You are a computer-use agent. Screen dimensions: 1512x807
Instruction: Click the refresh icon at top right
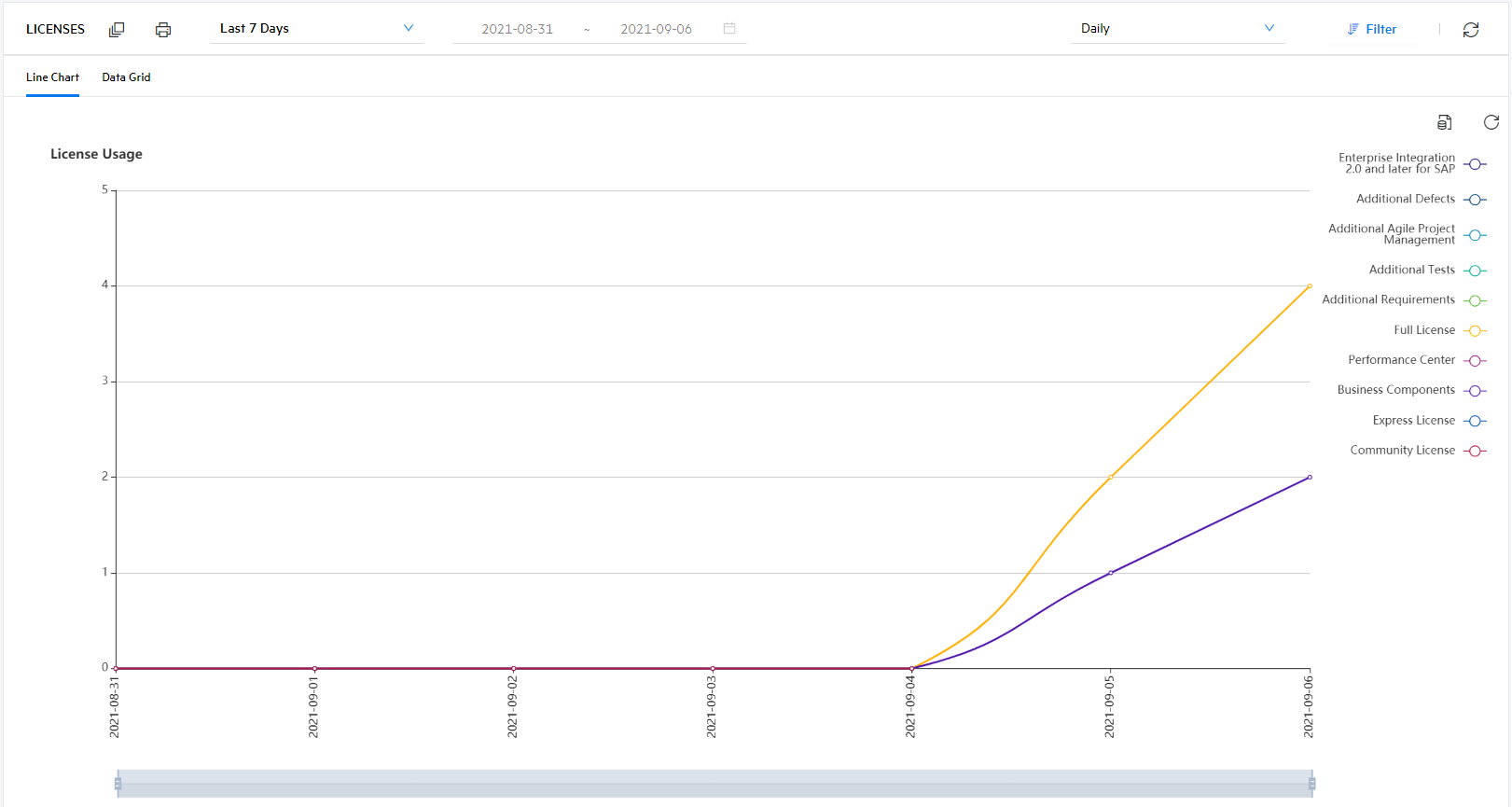pos(1471,30)
